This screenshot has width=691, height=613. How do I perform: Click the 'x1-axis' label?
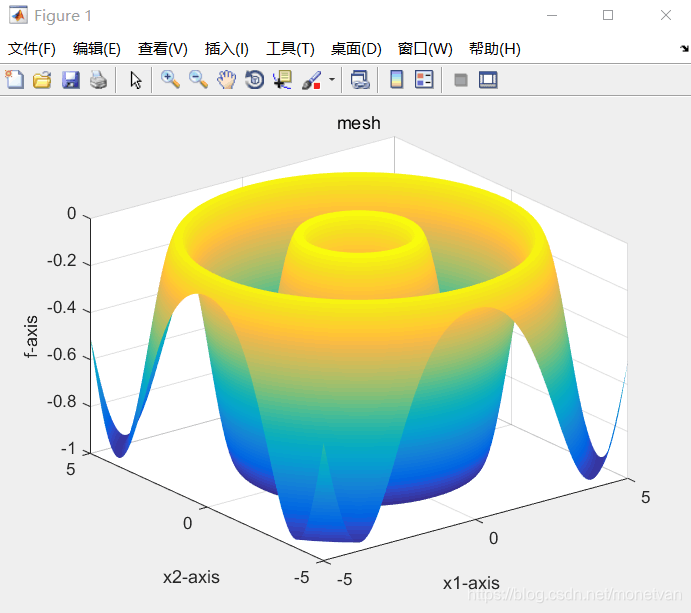tap(471, 583)
